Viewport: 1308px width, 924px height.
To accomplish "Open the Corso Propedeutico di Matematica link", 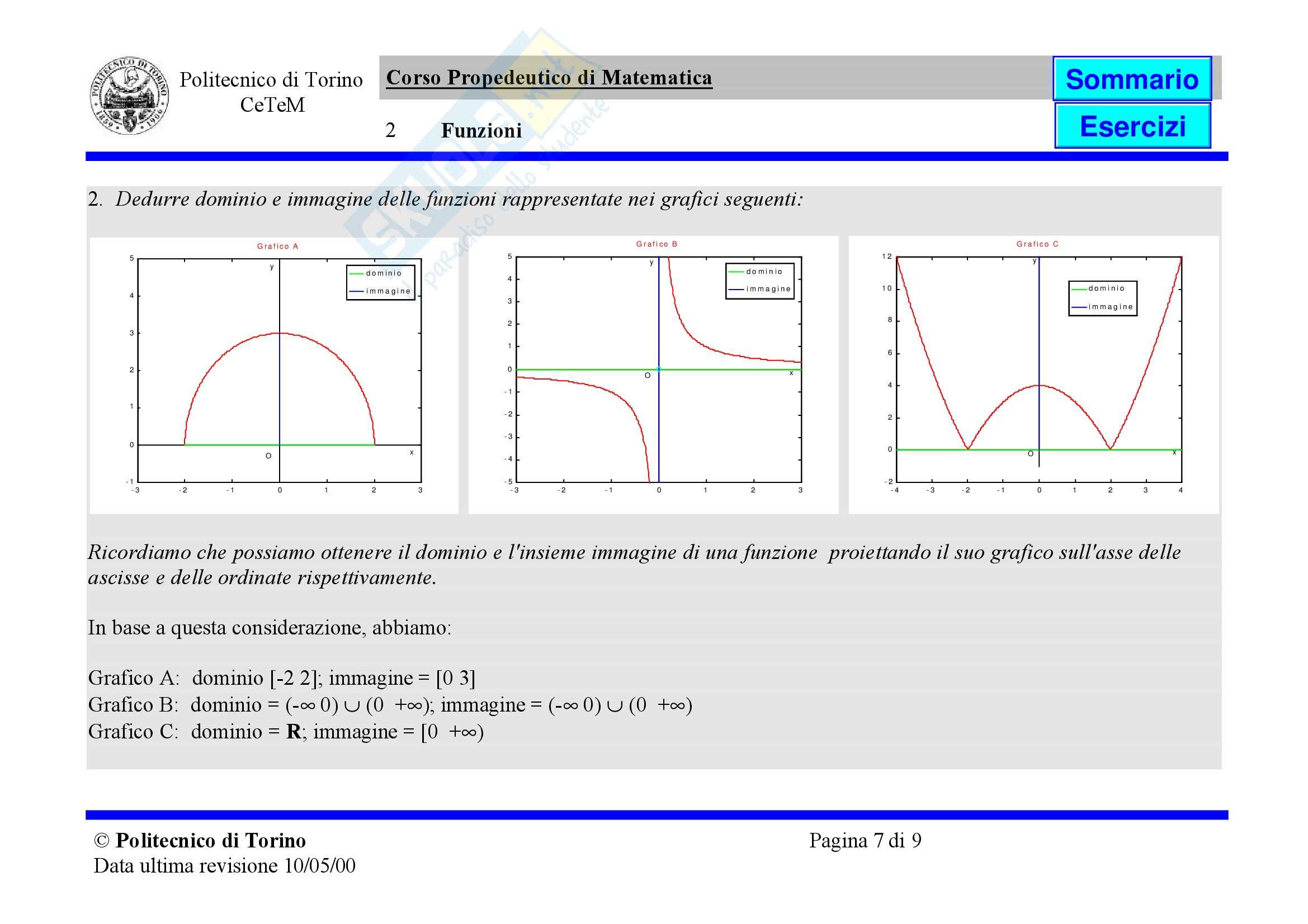I will [549, 78].
